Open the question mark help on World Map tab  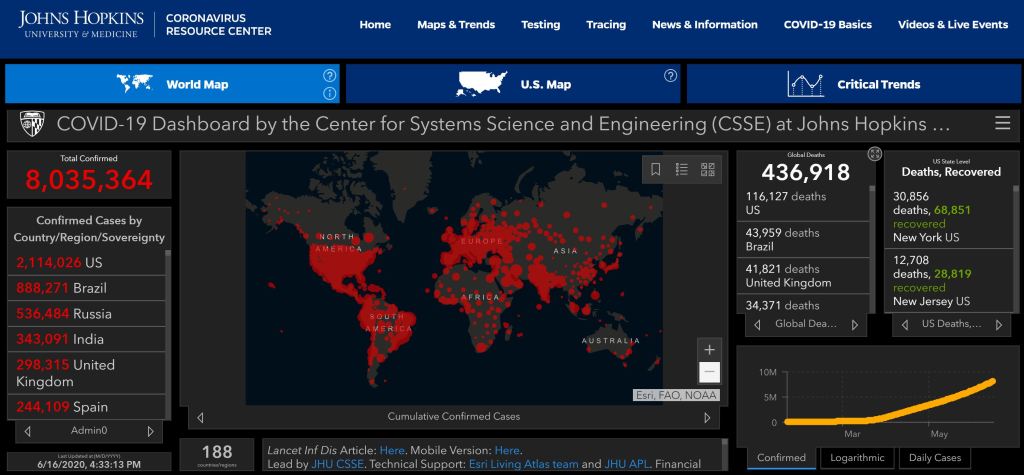pos(330,75)
